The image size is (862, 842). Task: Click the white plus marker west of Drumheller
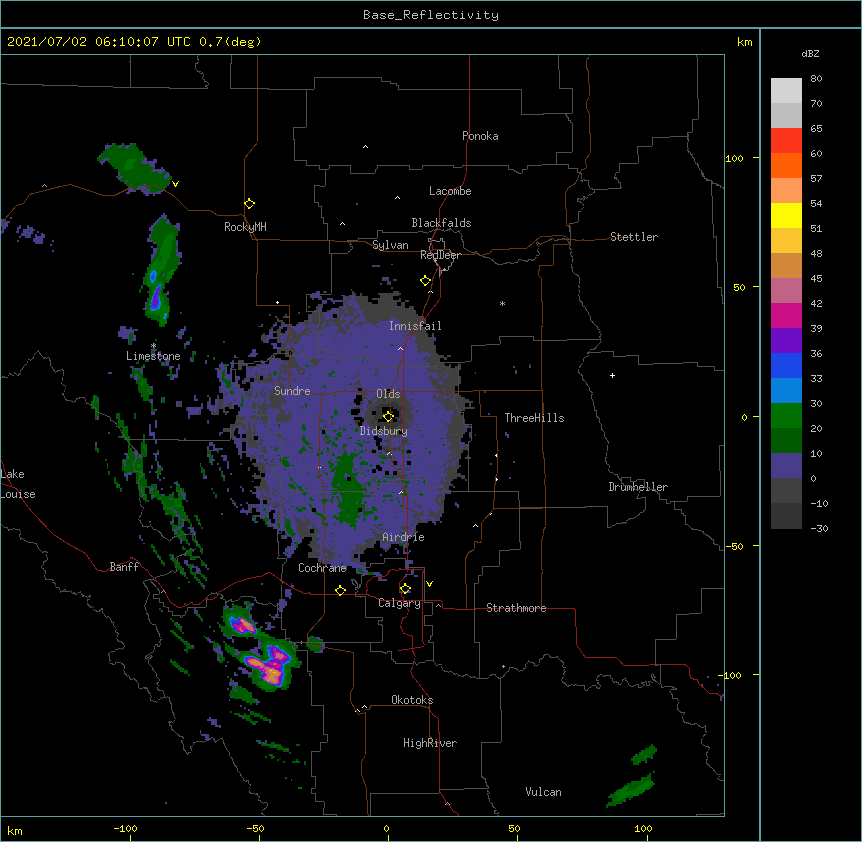point(612,375)
